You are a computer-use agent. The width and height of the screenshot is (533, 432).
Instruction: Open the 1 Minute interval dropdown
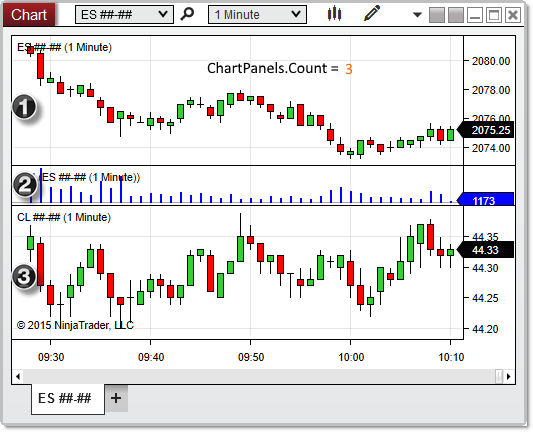coord(257,15)
